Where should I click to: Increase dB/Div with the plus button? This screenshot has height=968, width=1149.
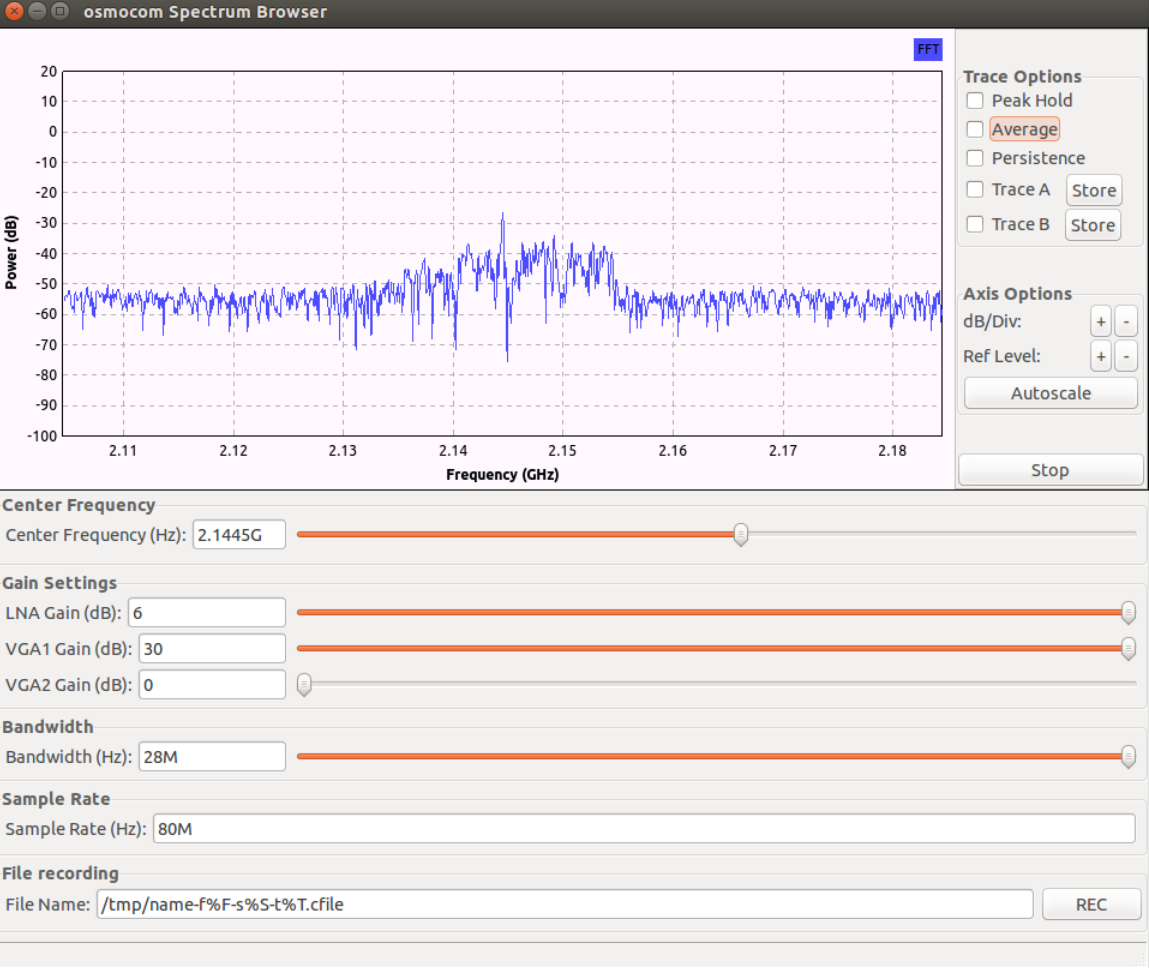[x=1100, y=321]
